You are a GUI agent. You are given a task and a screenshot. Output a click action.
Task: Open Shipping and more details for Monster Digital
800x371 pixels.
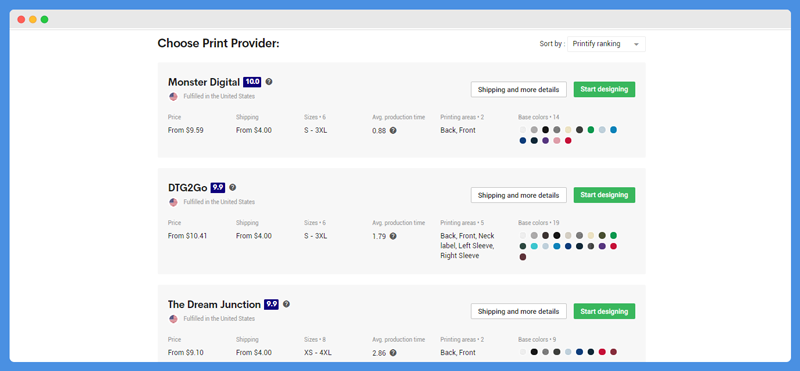tap(518, 89)
